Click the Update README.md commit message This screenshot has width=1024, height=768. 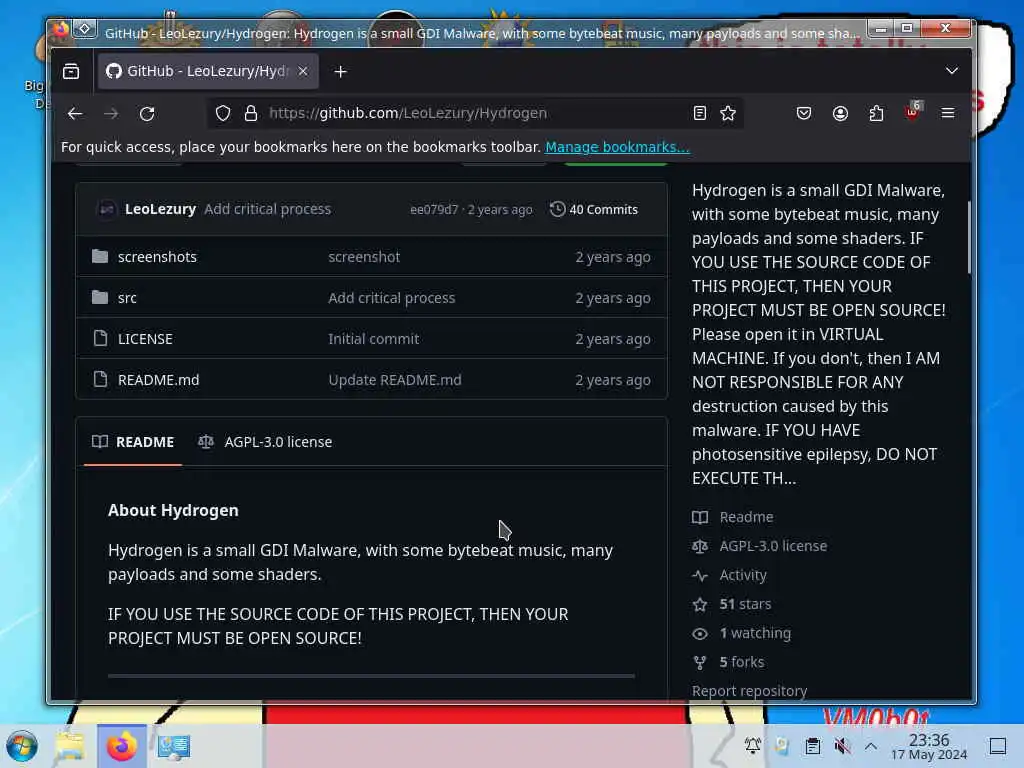click(394, 380)
